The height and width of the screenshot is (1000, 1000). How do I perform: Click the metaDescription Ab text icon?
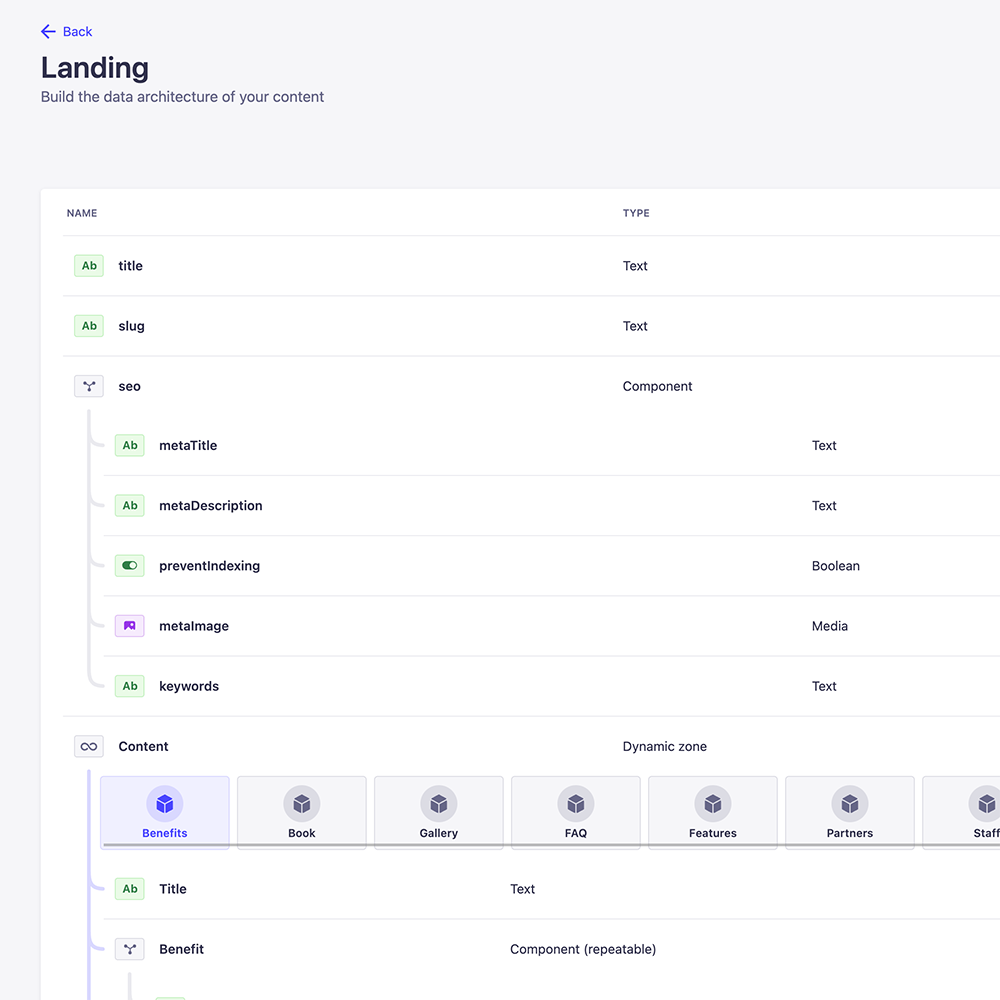click(129, 506)
